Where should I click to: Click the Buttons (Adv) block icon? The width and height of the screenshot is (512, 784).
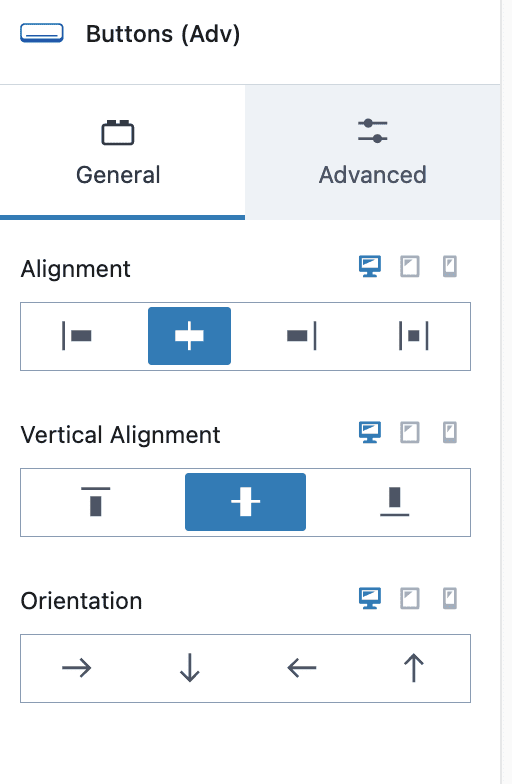[x=42, y=34]
